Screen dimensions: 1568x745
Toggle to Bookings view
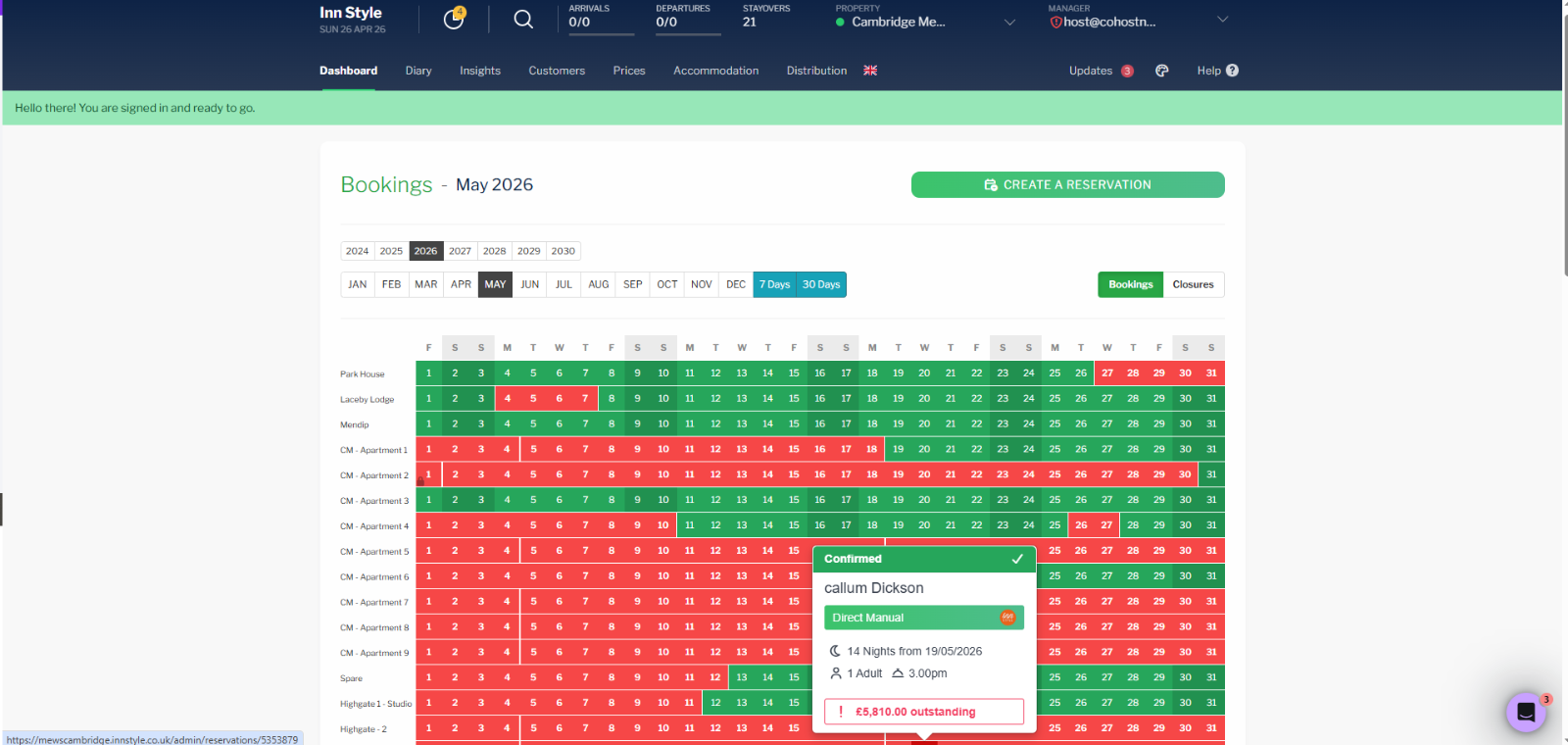pos(1131,284)
